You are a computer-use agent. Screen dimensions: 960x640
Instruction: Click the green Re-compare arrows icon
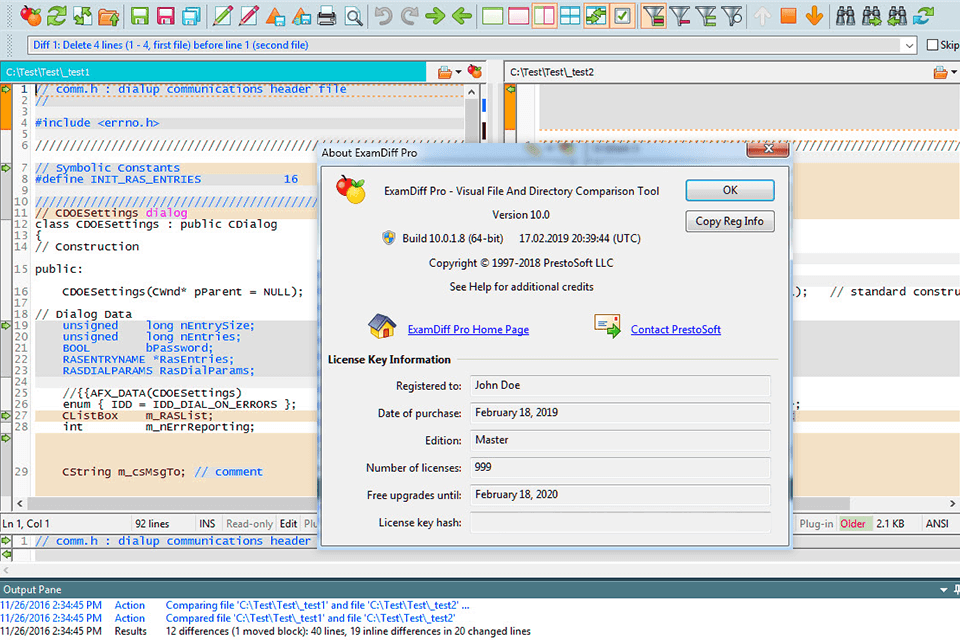pos(57,16)
